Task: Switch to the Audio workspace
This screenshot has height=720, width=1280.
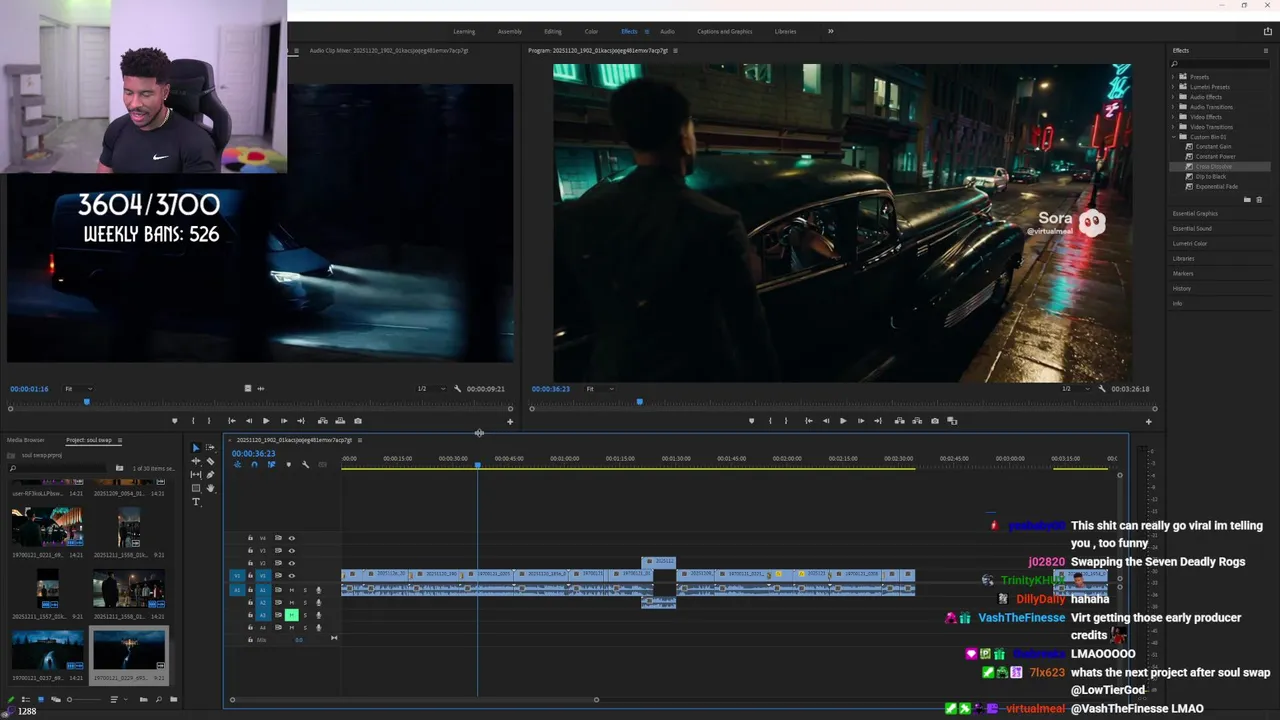Action: 667,31
